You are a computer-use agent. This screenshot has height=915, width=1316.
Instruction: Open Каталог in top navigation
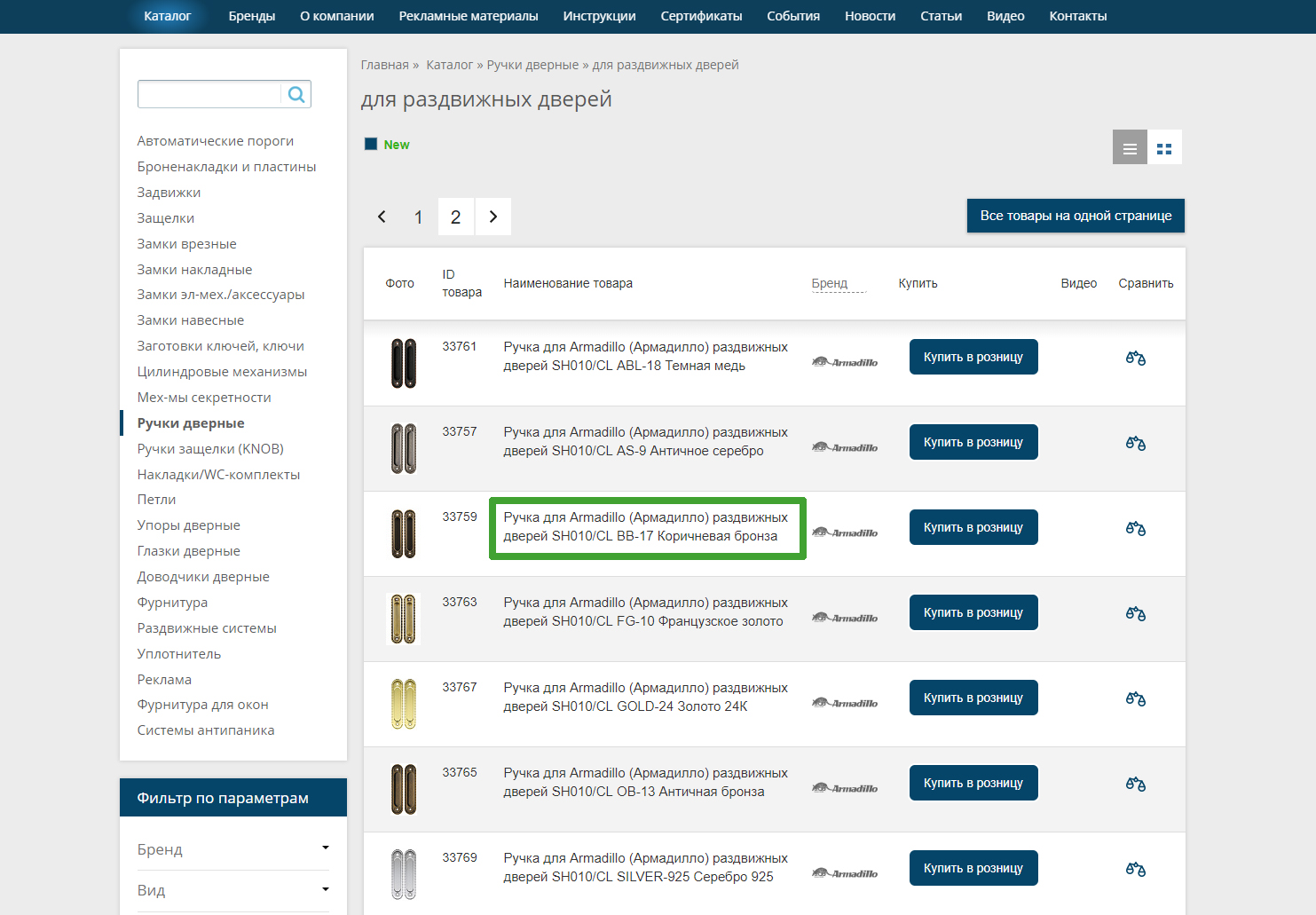click(167, 16)
